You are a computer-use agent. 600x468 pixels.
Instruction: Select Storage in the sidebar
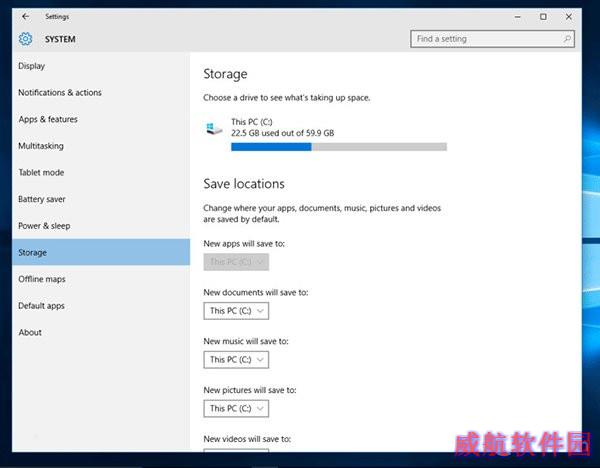click(101, 252)
